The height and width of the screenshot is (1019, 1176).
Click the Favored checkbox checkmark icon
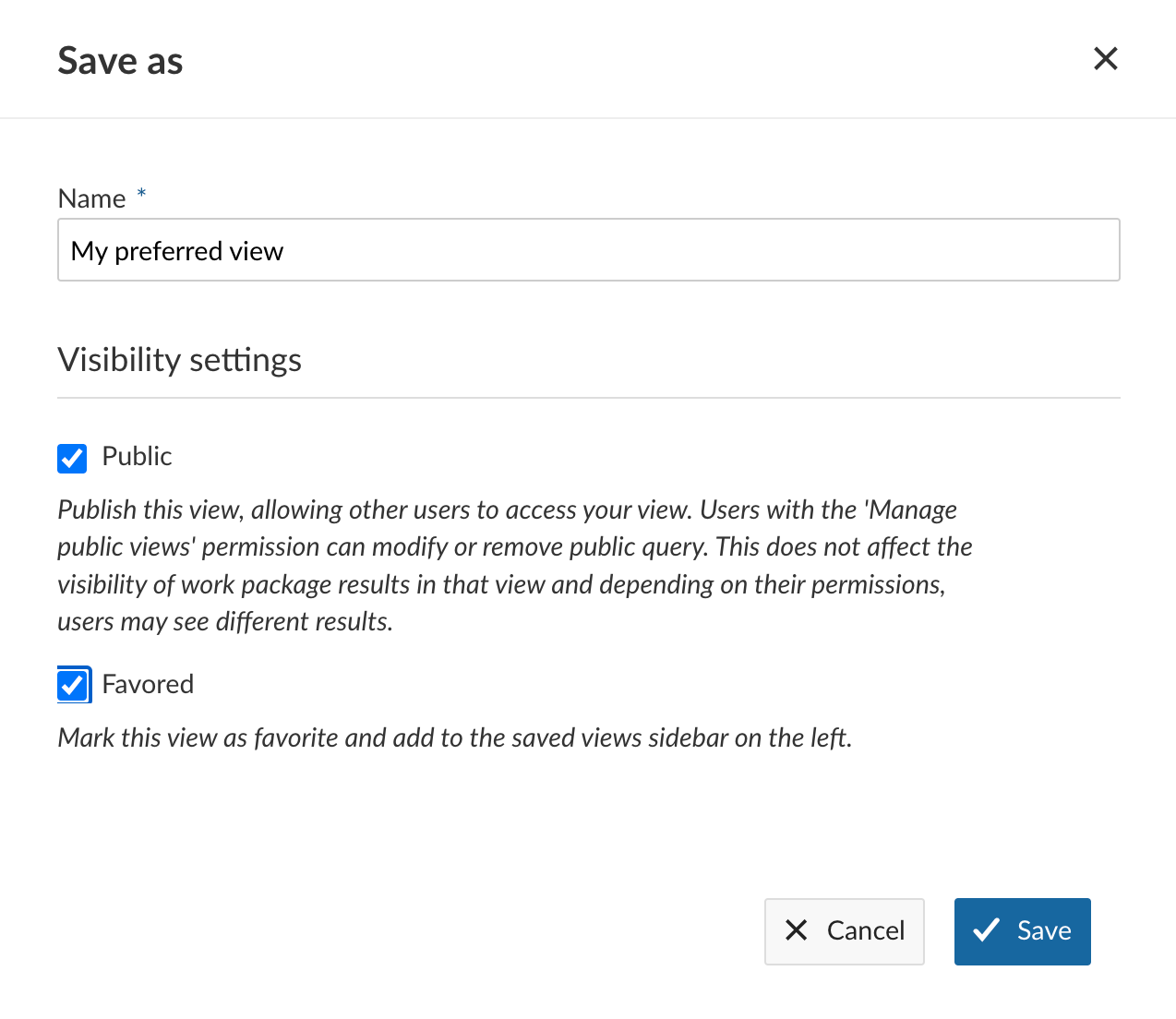pos(73,684)
